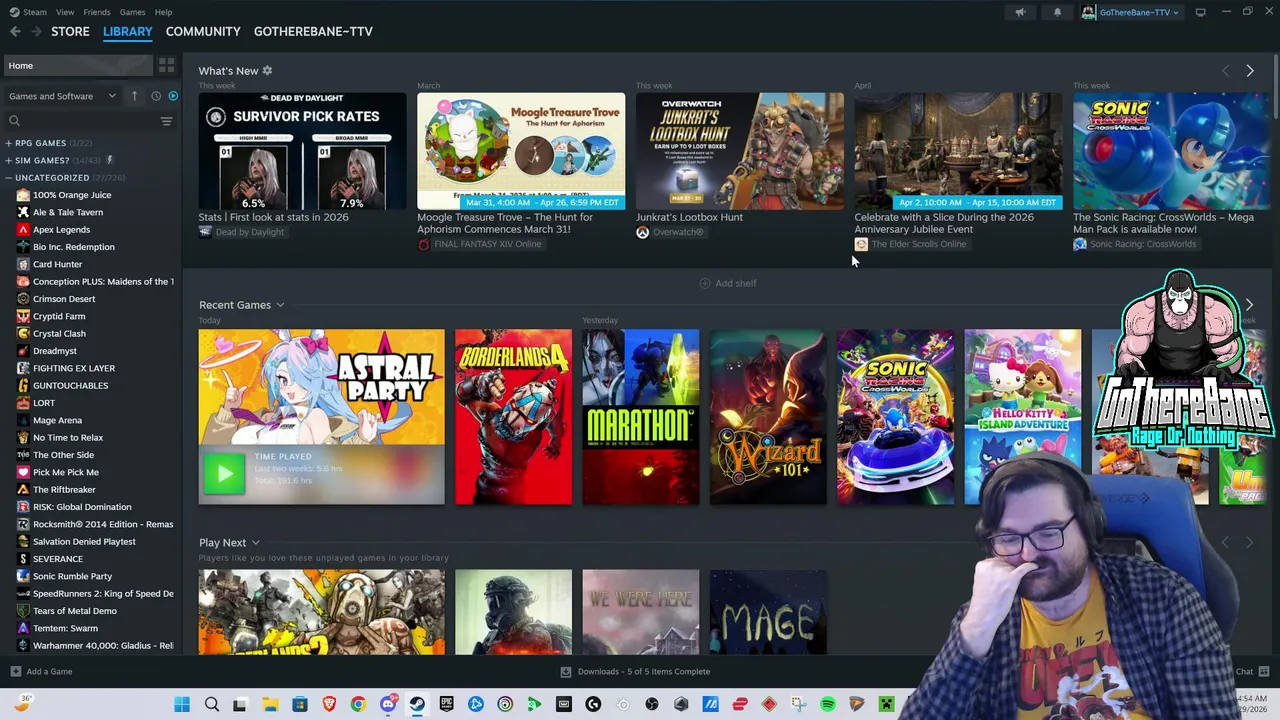Open Junkrat's Lootbox Hunt news card
The width and height of the screenshot is (1280, 720).
[740, 151]
